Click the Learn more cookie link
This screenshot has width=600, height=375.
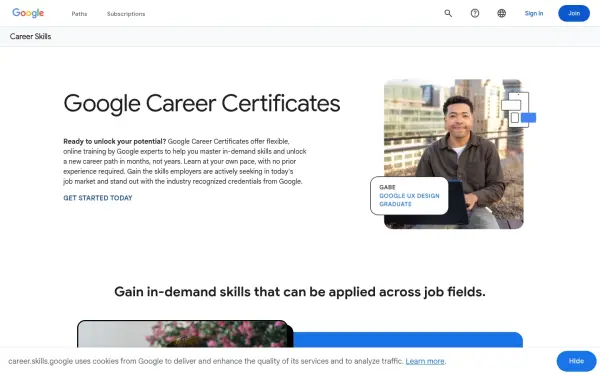click(x=425, y=361)
